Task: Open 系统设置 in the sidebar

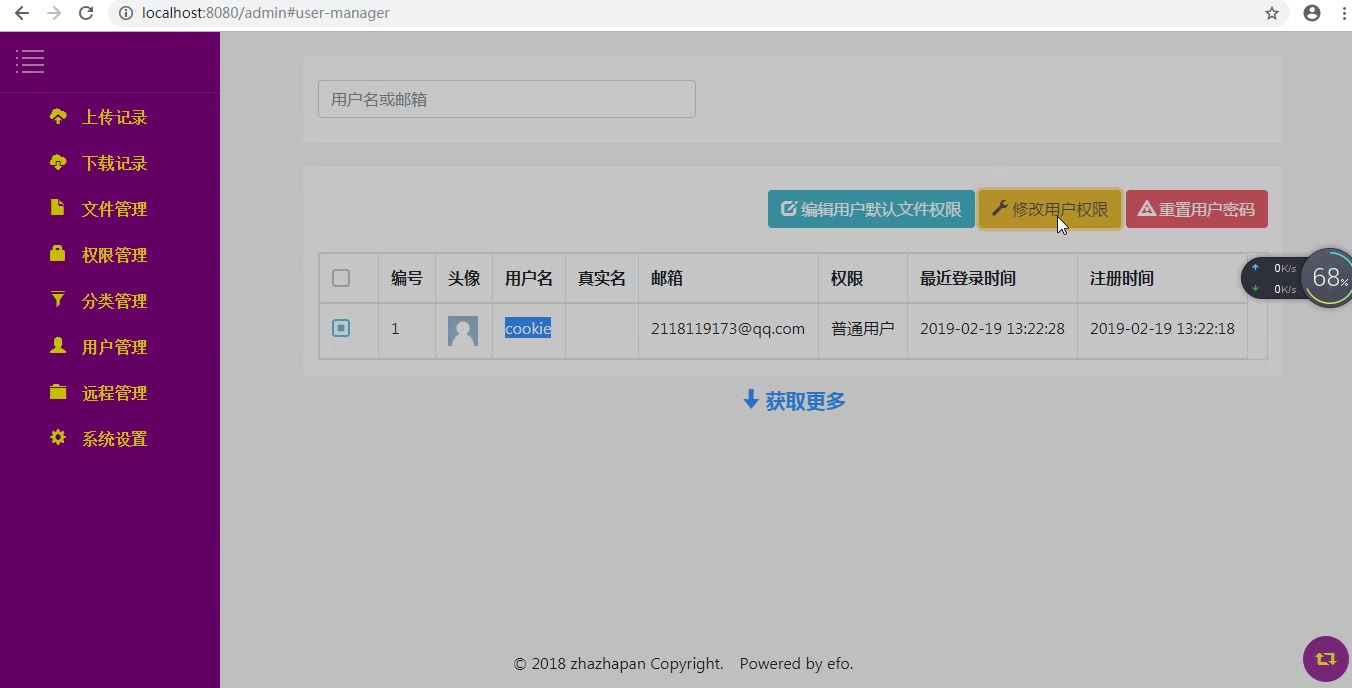Action: [x=114, y=439]
